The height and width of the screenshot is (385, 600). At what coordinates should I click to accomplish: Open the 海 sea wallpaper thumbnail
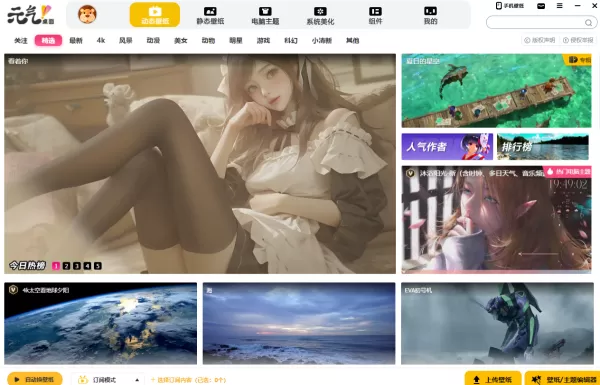tap(299, 323)
